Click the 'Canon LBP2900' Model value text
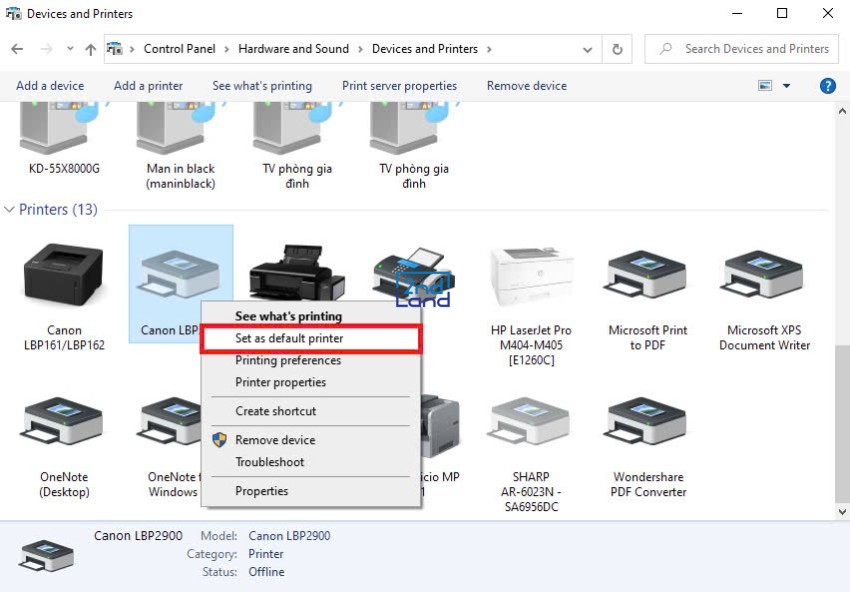 point(289,536)
